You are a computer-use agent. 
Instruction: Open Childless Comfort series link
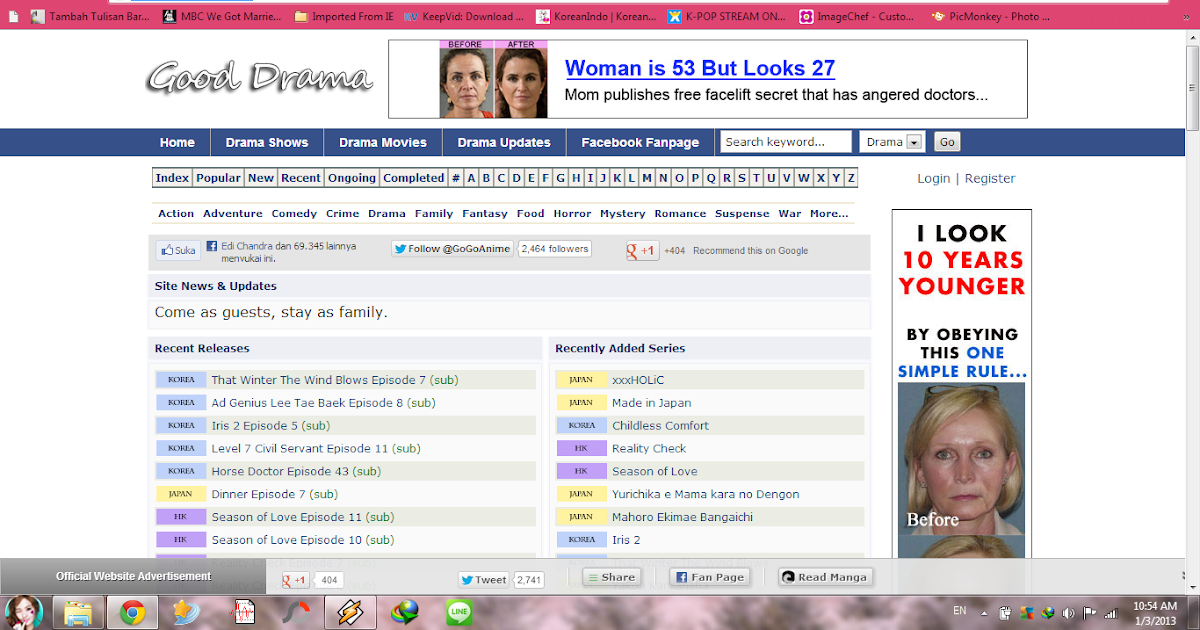660,425
